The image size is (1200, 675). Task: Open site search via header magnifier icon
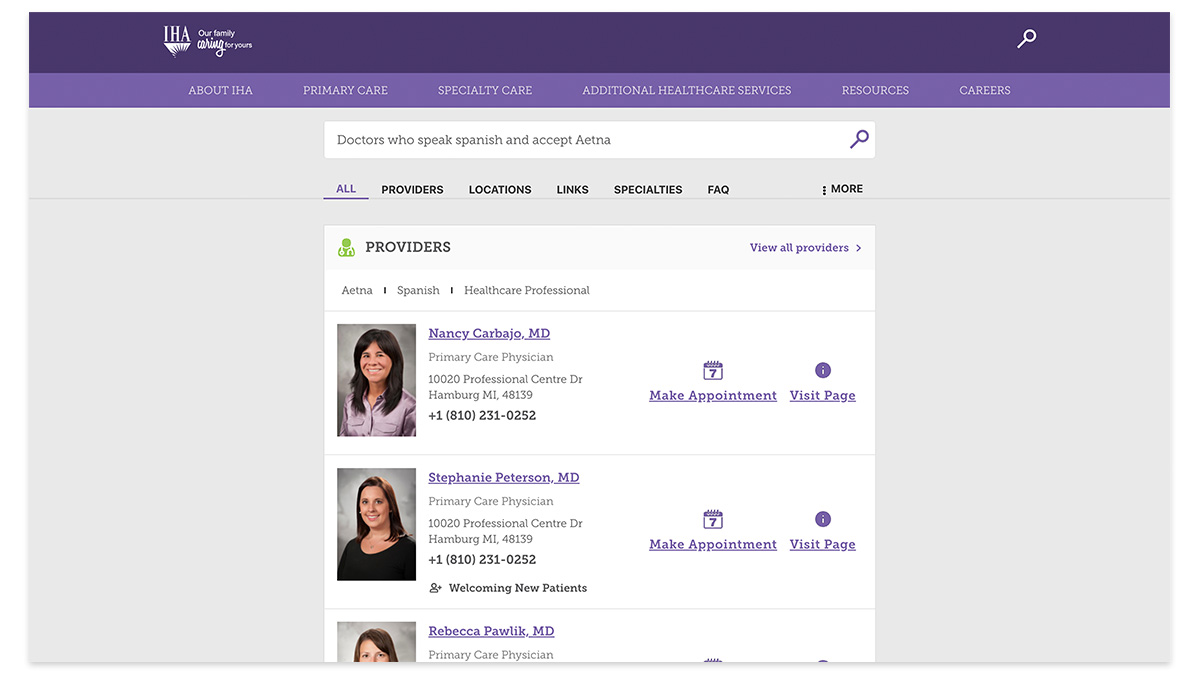tap(1026, 39)
